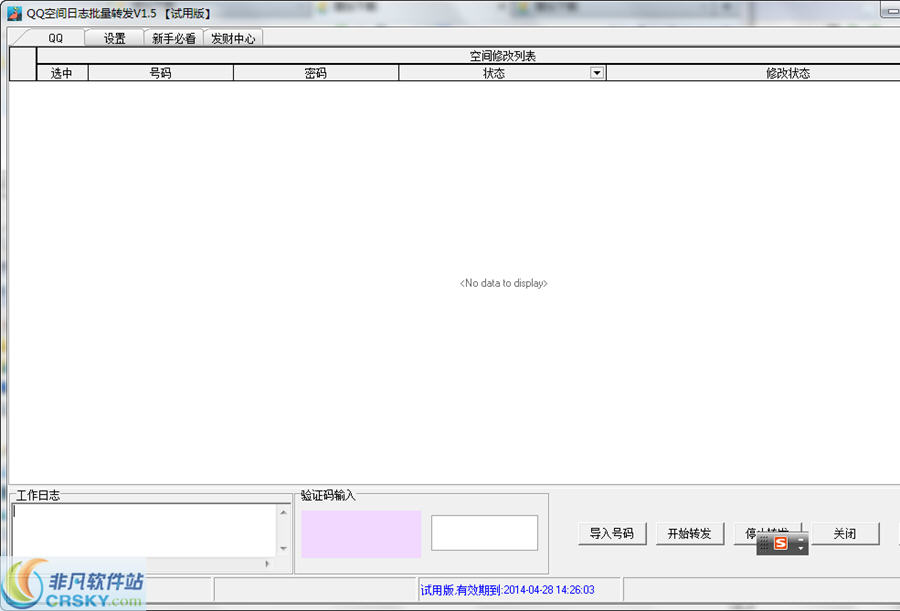Open the 新手必看 tab
Screen dimensions: 900x611
tap(174, 38)
